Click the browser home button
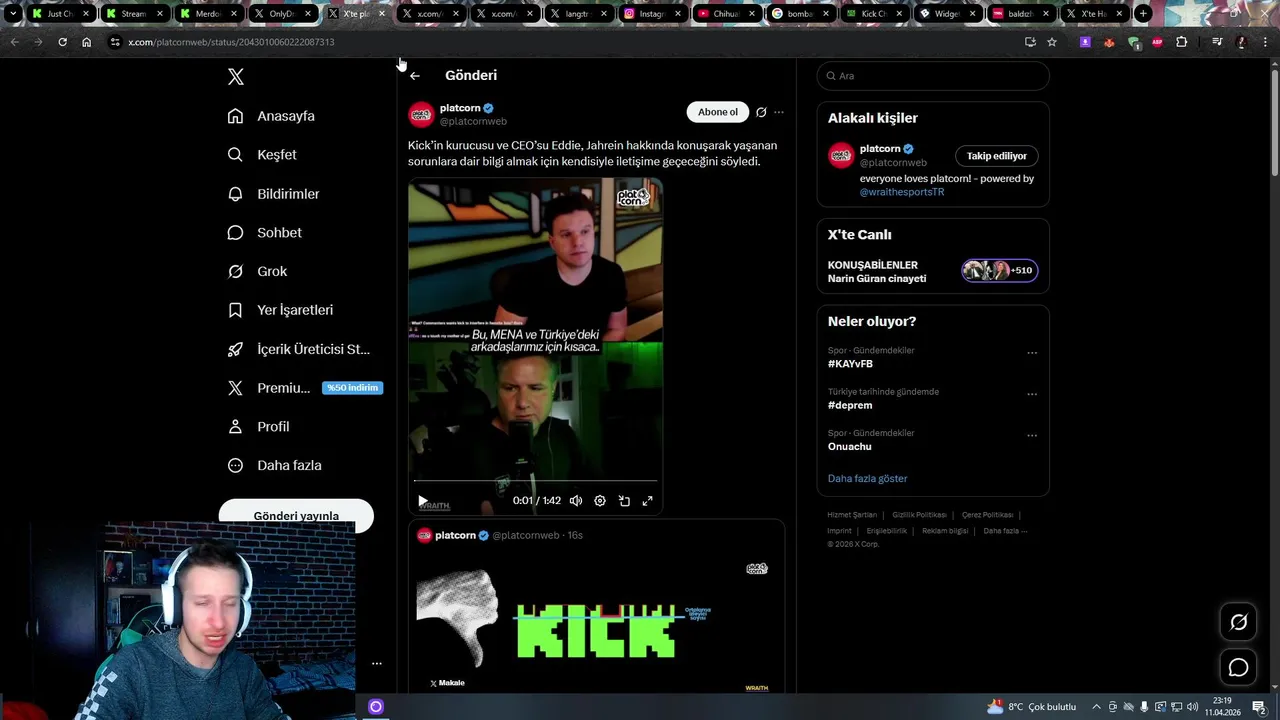 pos(86,42)
